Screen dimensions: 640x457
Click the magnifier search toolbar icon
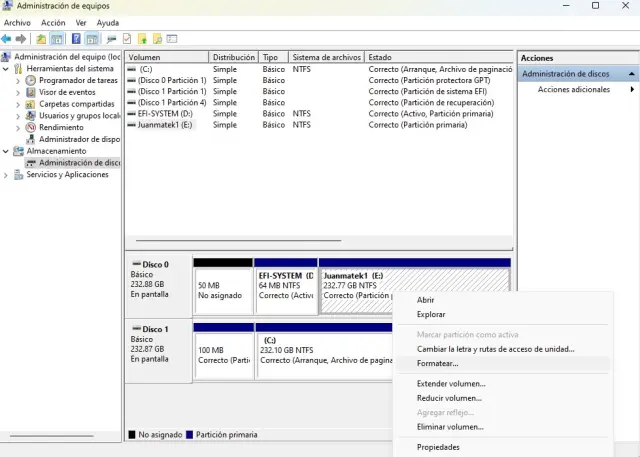pos(157,39)
